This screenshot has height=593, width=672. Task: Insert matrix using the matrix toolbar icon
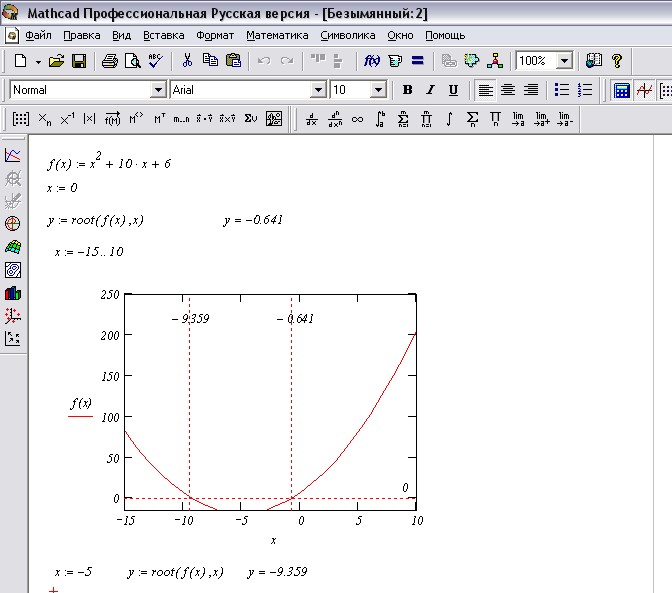pyautogui.click(x=21, y=119)
